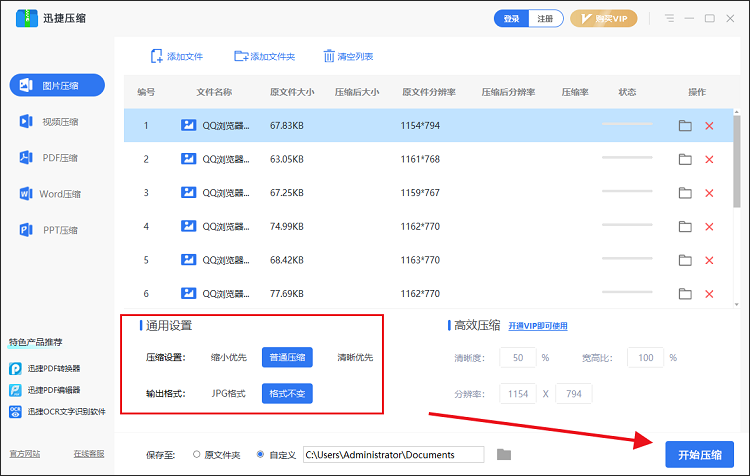Open output folder for row 5

(x=685, y=260)
